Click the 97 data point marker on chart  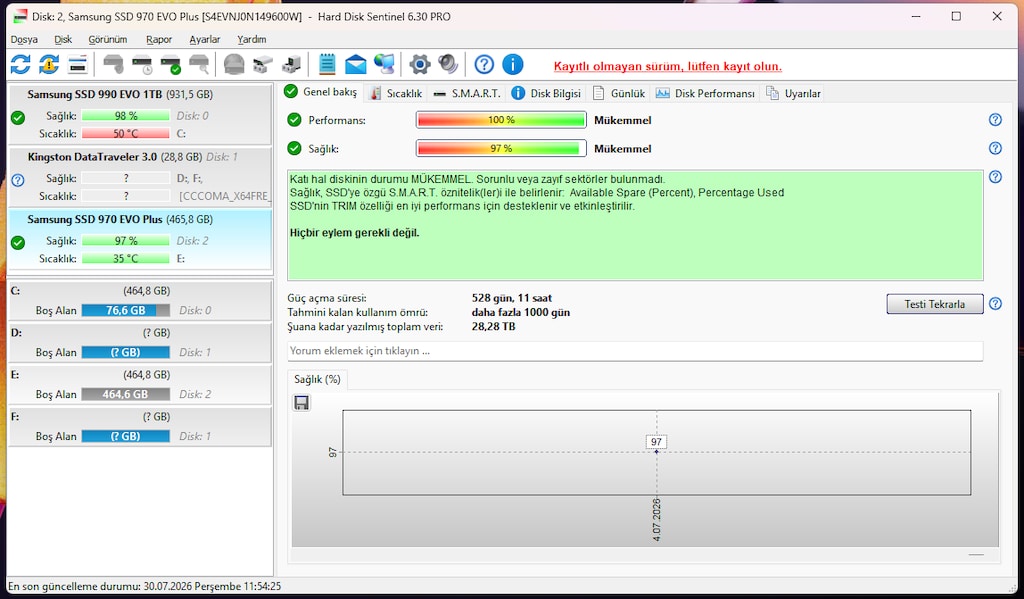[x=656, y=451]
